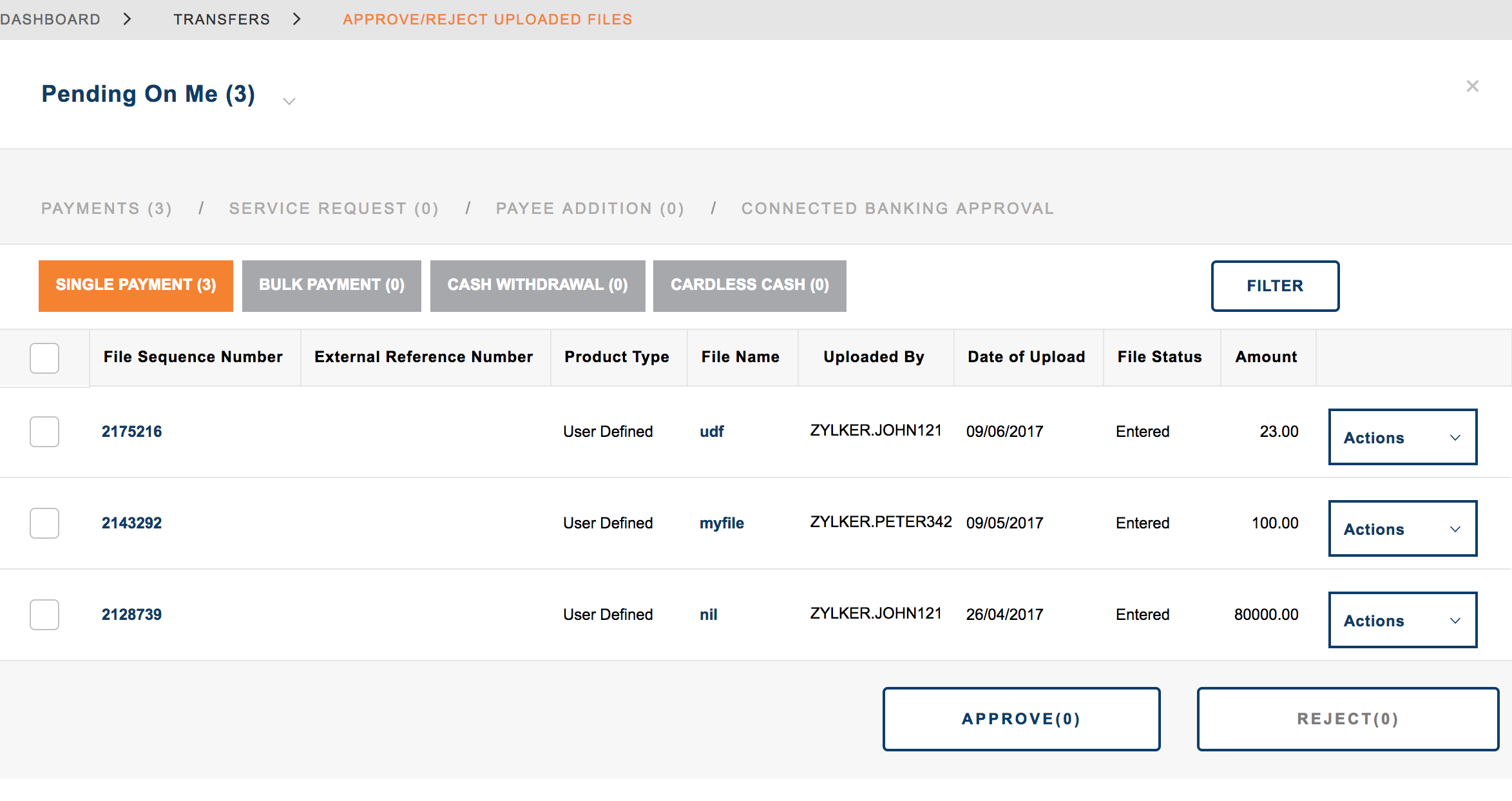
Task: Switch to the Payee Addition tab
Action: [589, 207]
